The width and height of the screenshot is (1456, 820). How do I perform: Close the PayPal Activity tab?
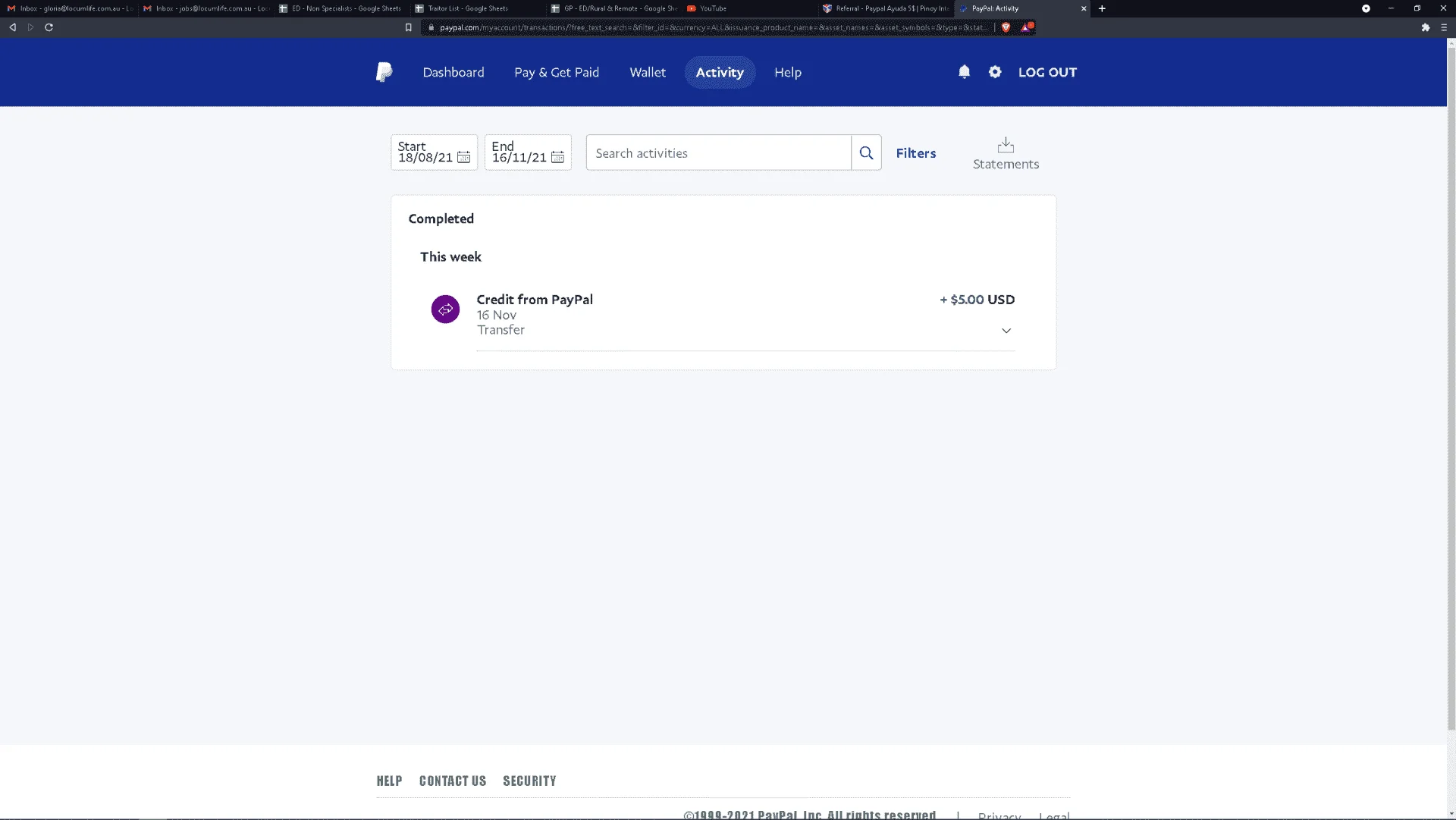click(1084, 8)
